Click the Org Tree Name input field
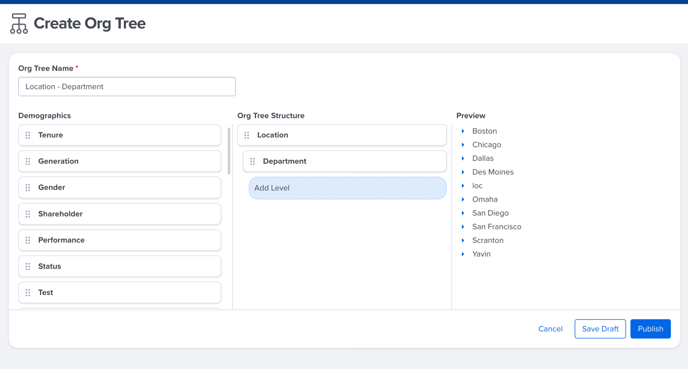Viewport: 688px width, 369px height. point(127,86)
